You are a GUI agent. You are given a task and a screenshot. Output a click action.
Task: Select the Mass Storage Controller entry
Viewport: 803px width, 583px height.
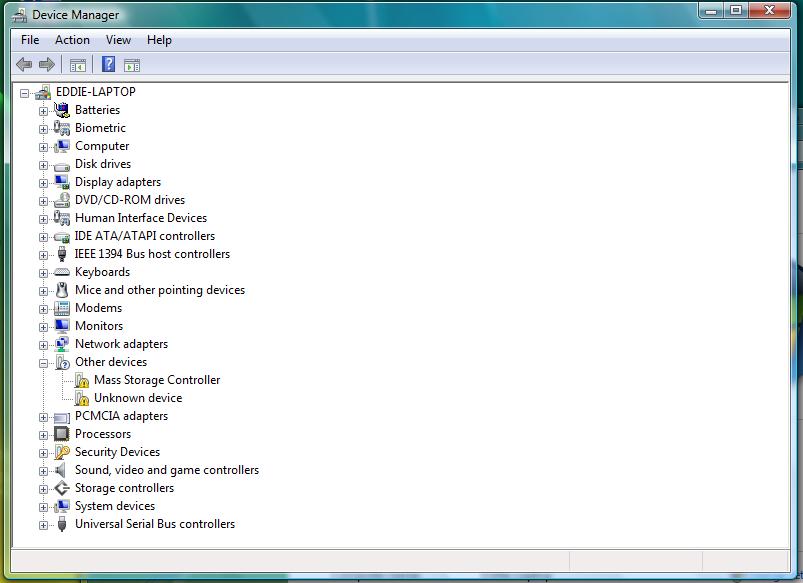[x=157, y=380]
